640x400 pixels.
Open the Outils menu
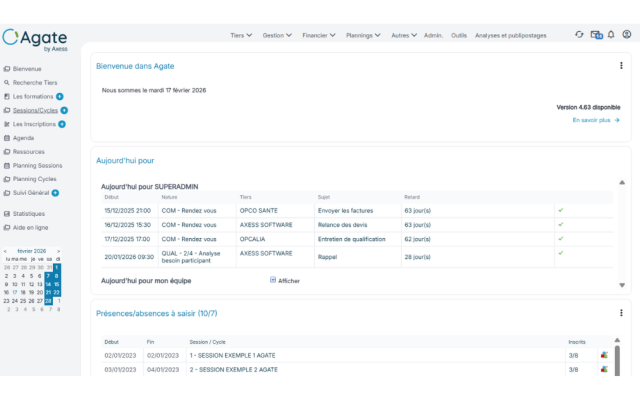(459, 35)
